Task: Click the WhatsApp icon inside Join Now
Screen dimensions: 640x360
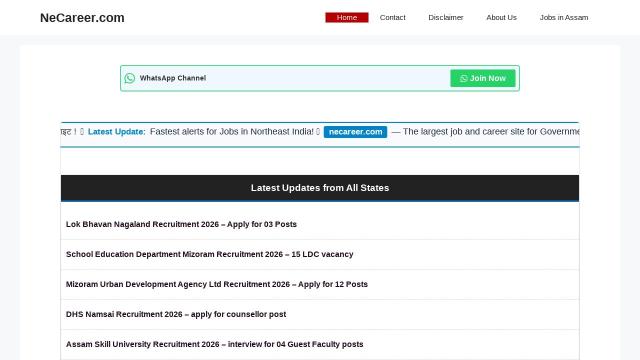Action: click(464, 78)
